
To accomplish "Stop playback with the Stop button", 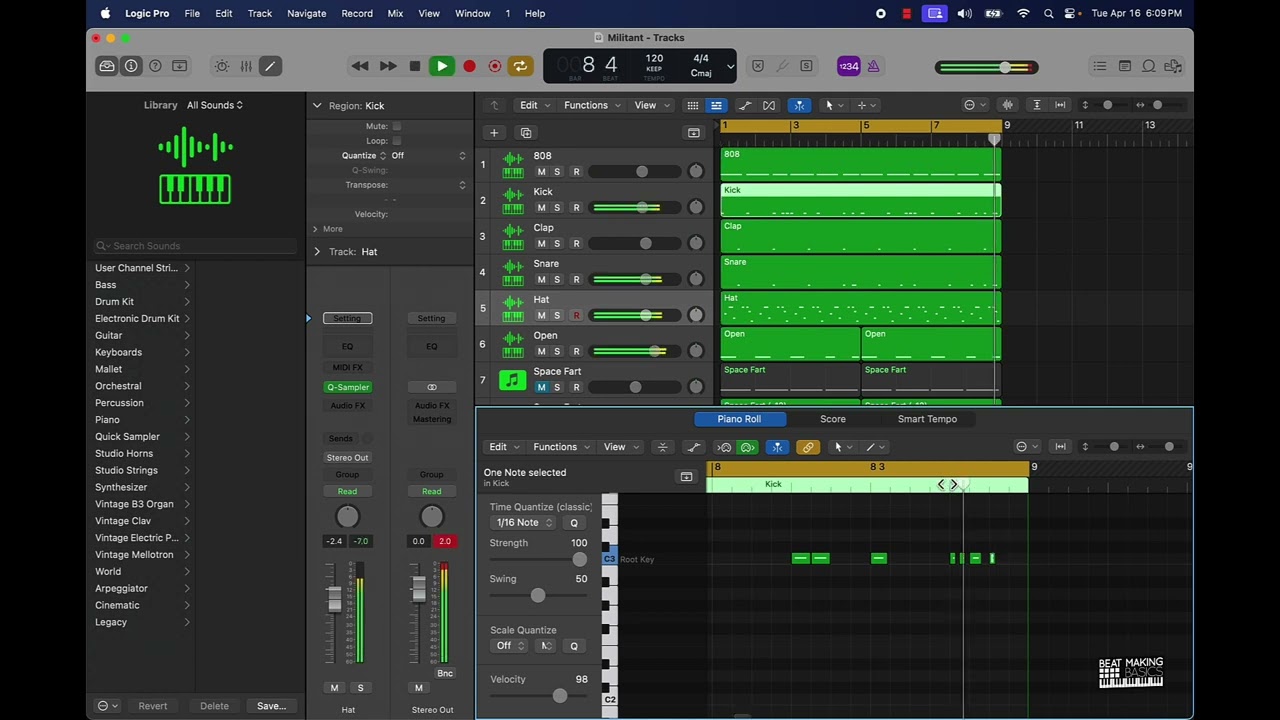I will 415,66.
